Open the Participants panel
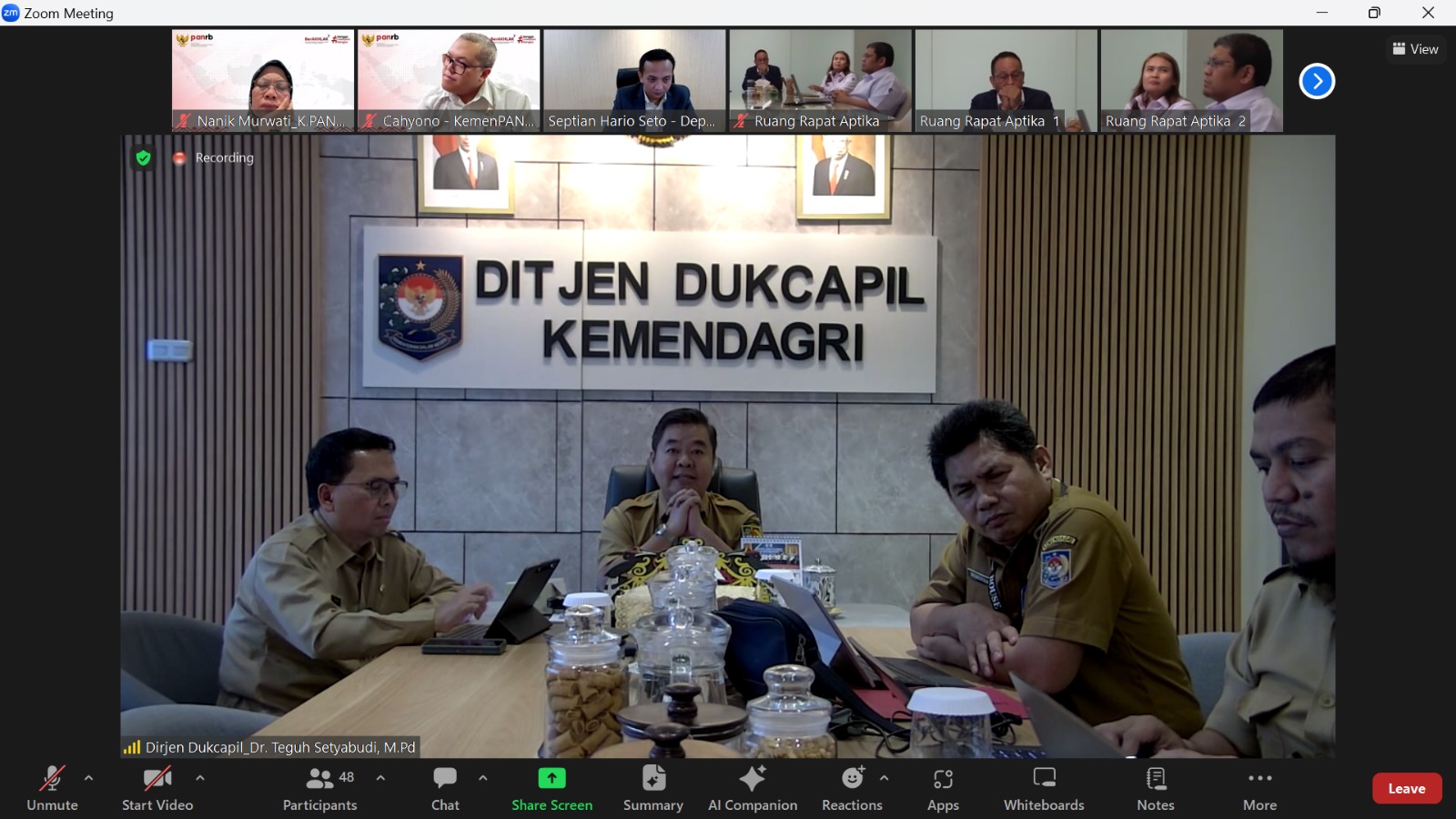1456x819 pixels. tap(320, 788)
